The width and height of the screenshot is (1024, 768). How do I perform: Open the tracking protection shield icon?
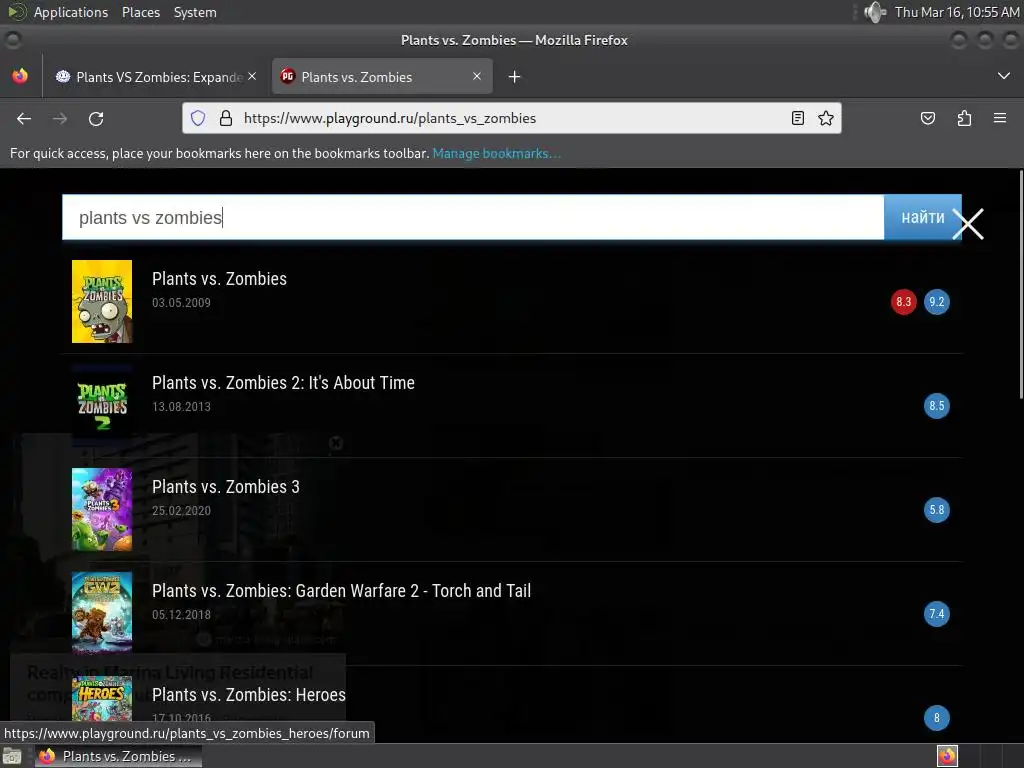click(x=198, y=118)
